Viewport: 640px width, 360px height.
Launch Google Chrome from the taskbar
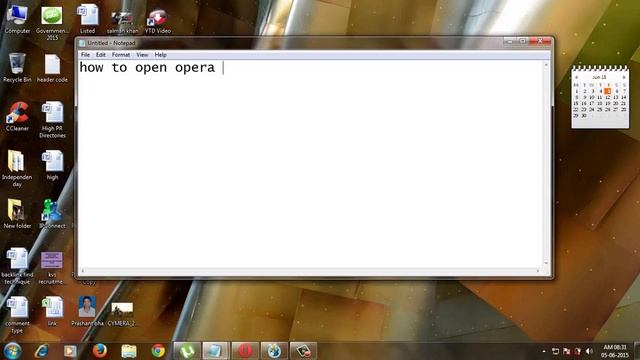point(158,351)
